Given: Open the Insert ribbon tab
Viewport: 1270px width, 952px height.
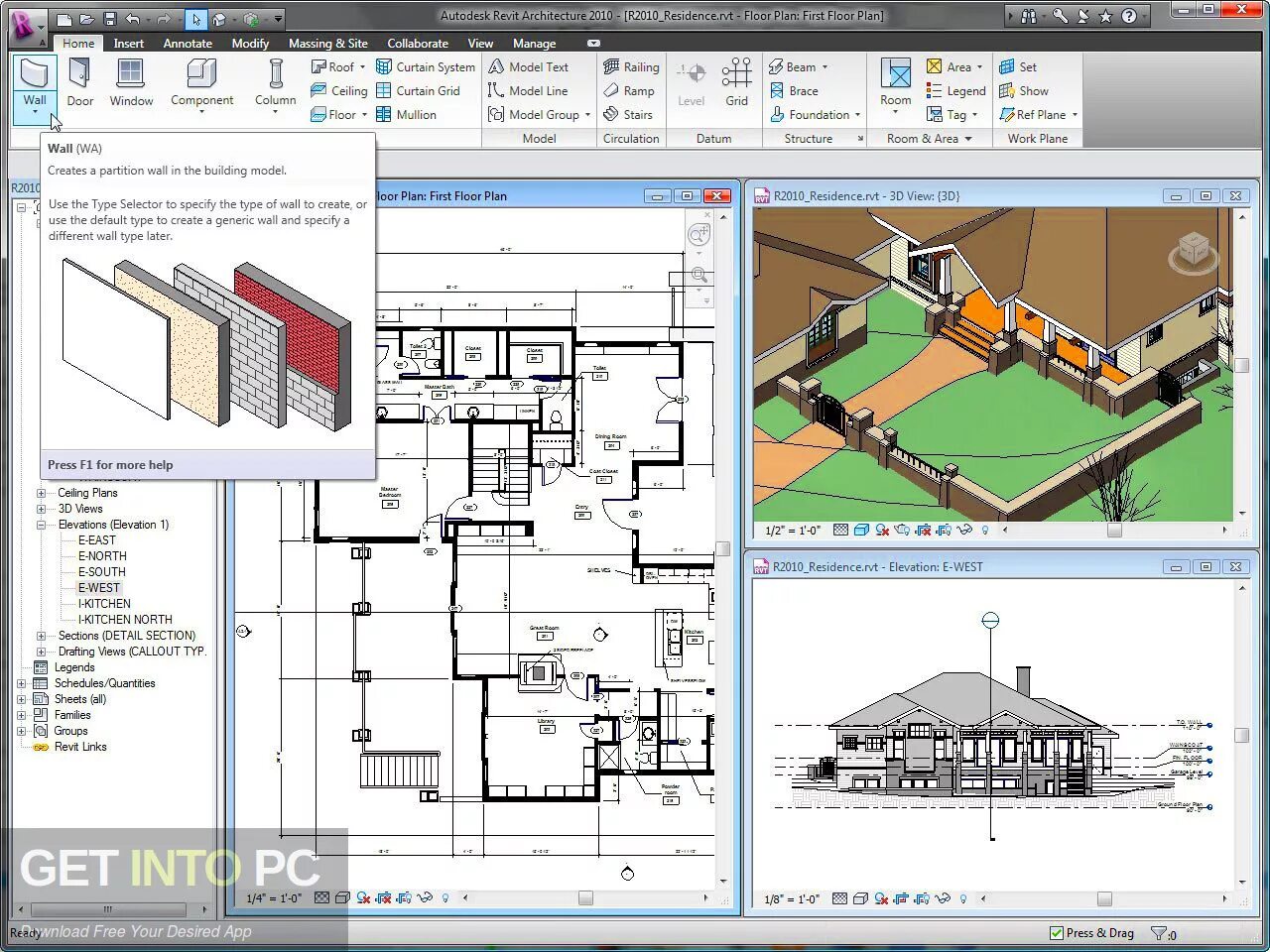Looking at the screenshot, I should click(x=128, y=44).
